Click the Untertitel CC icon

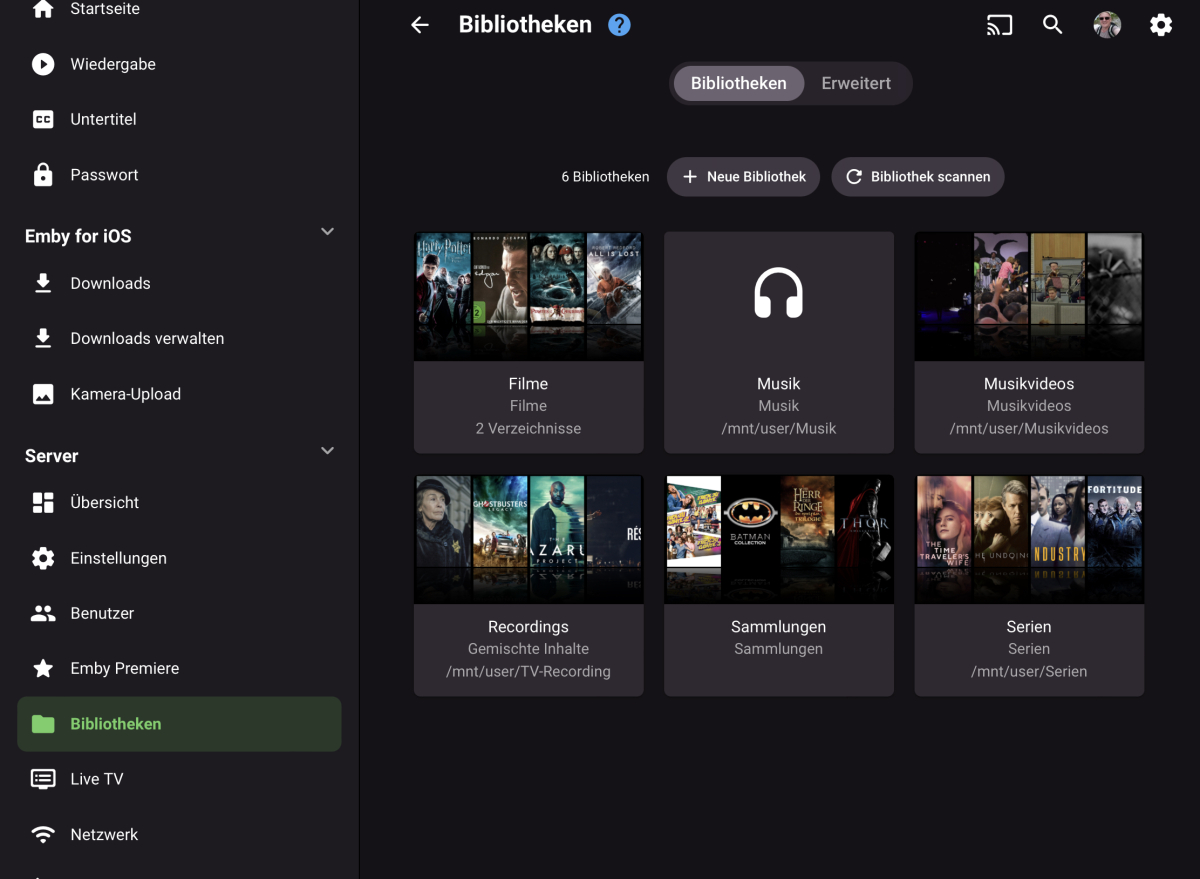pos(43,120)
